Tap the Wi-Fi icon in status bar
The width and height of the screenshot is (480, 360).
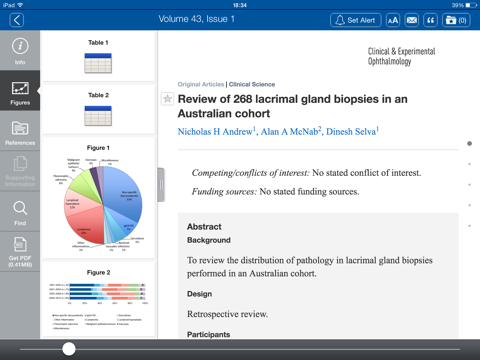pyautogui.click(x=20, y=5)
